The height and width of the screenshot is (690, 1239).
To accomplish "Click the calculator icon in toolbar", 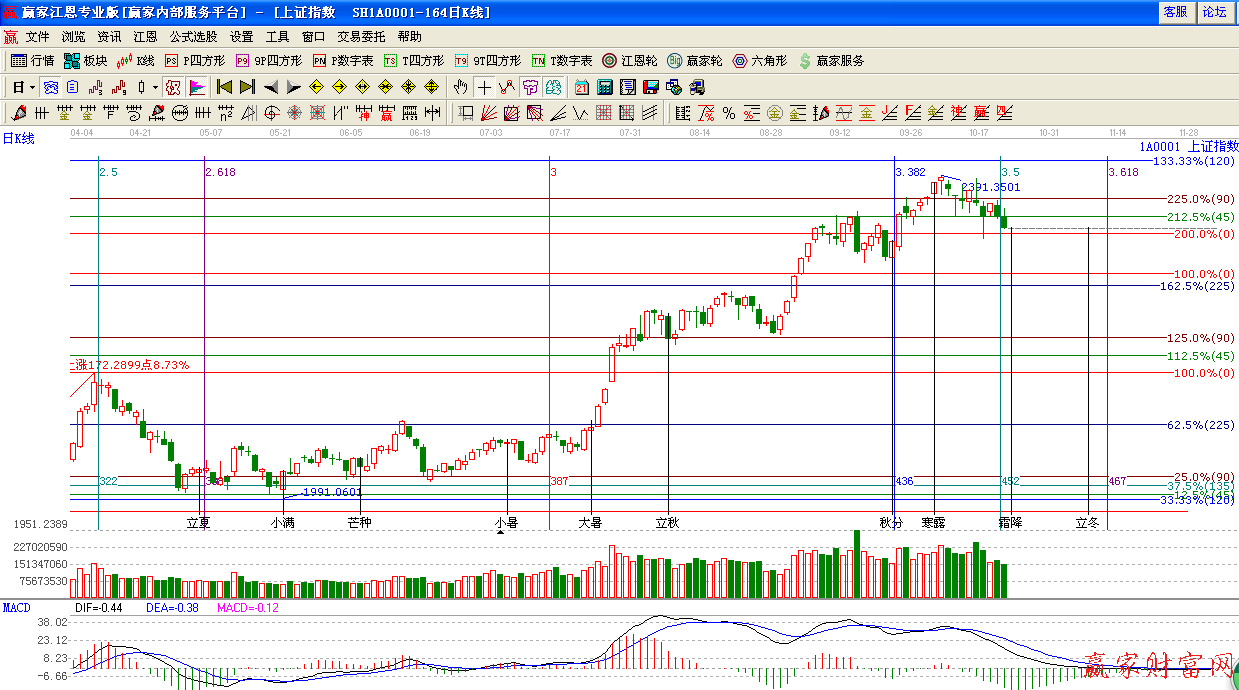I will [604, 87].
